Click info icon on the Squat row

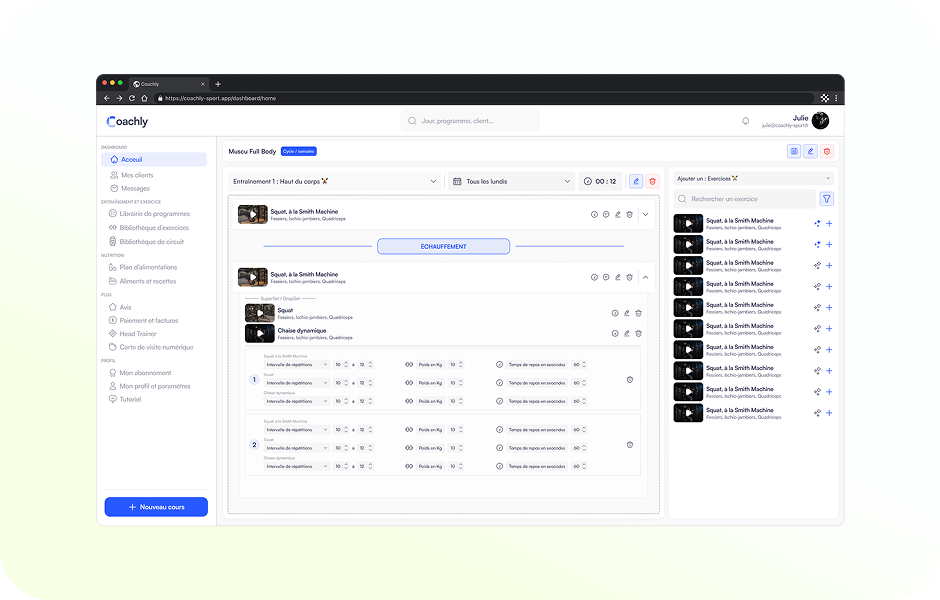point(615,313)
